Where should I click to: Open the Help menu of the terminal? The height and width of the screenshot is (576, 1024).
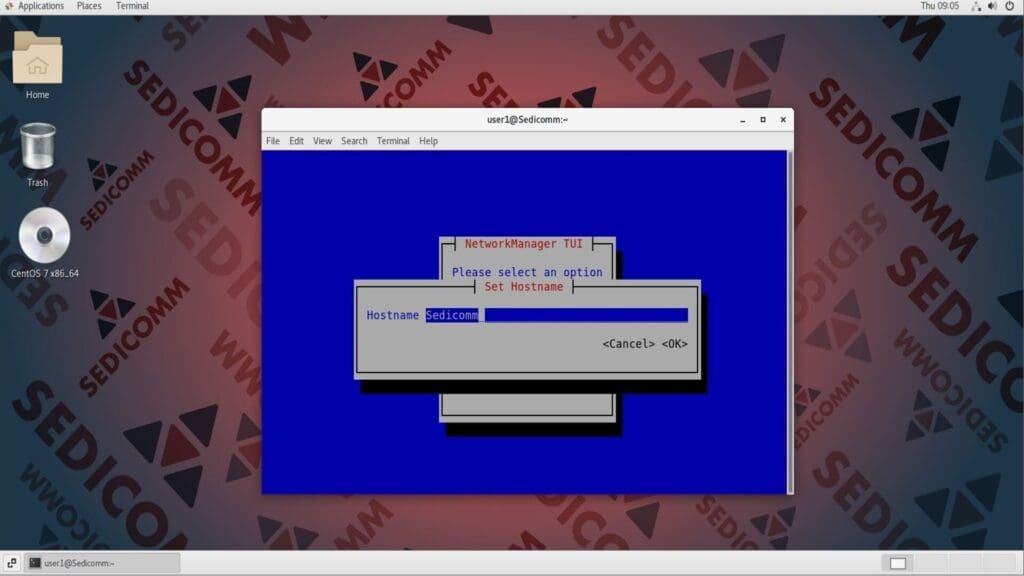coord(428,141)
